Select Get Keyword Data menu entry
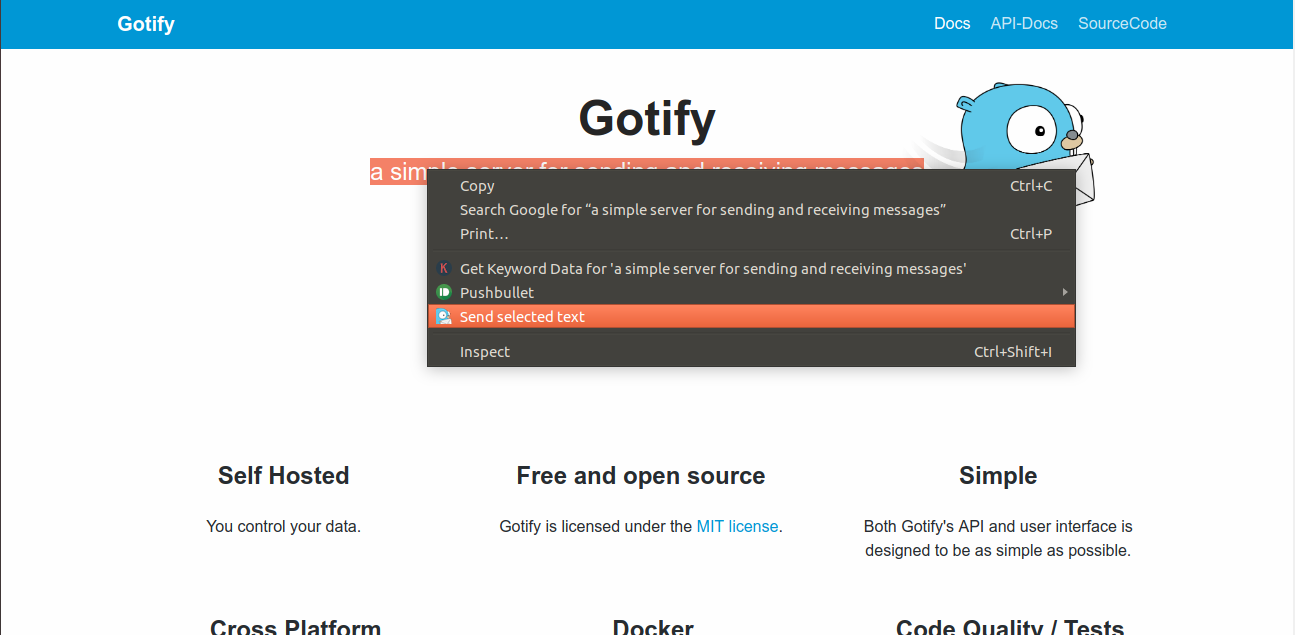Image resolution: width=1295 pixels, height=635 pixels. (x=751, y=268)
